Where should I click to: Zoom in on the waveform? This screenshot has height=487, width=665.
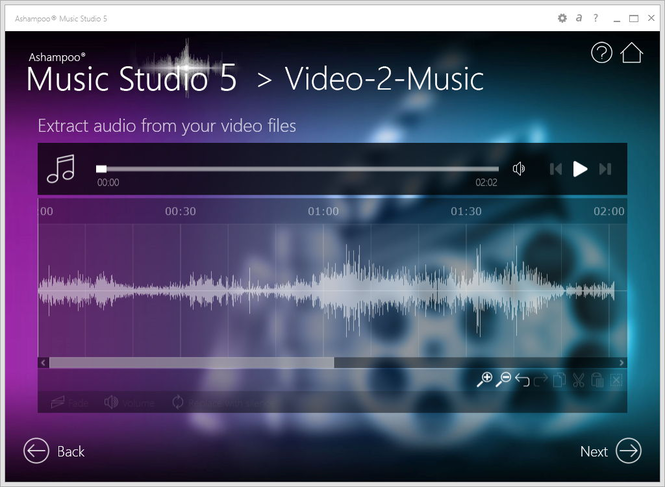pos(484,379)
